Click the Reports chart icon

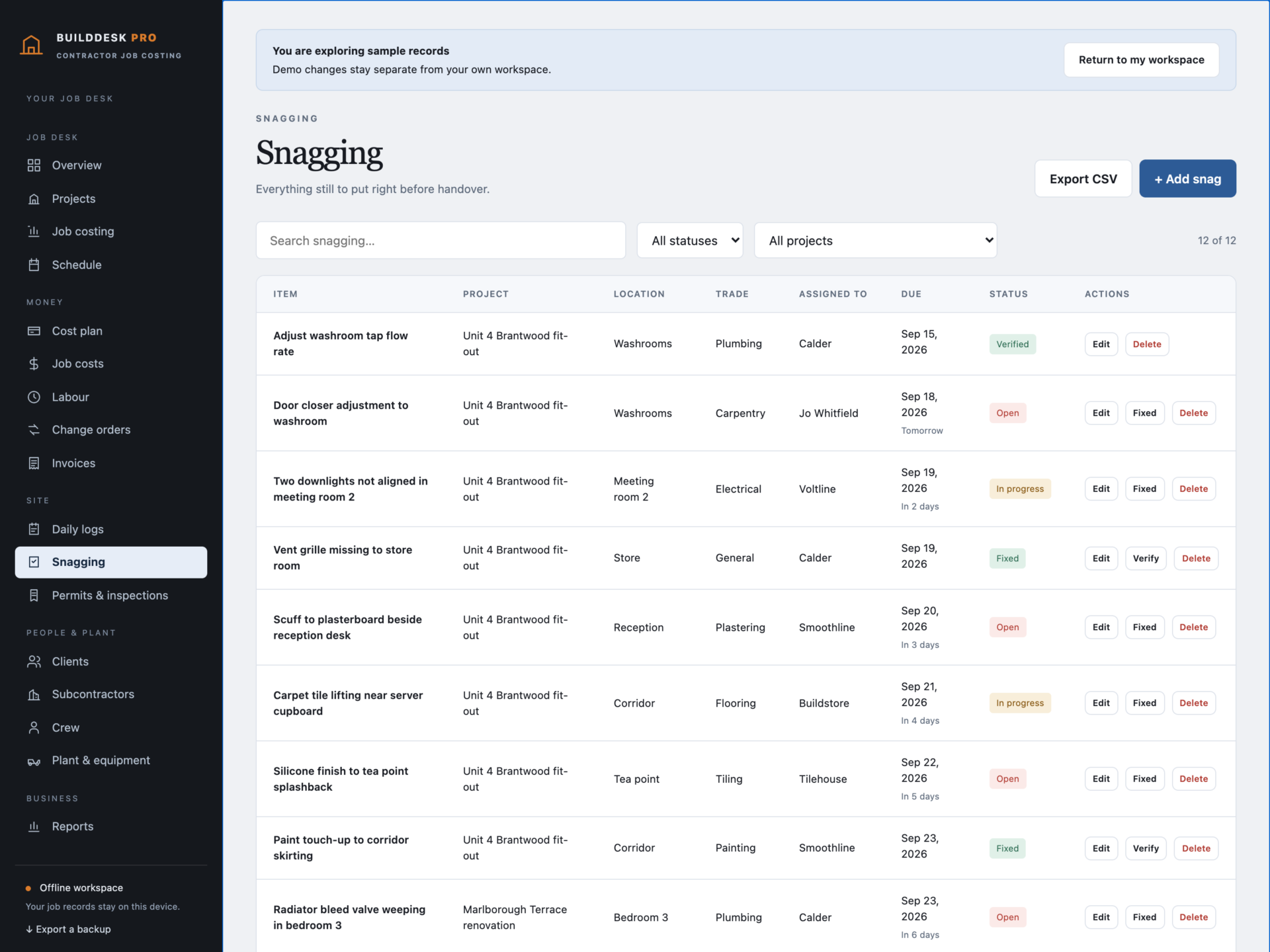34,826
